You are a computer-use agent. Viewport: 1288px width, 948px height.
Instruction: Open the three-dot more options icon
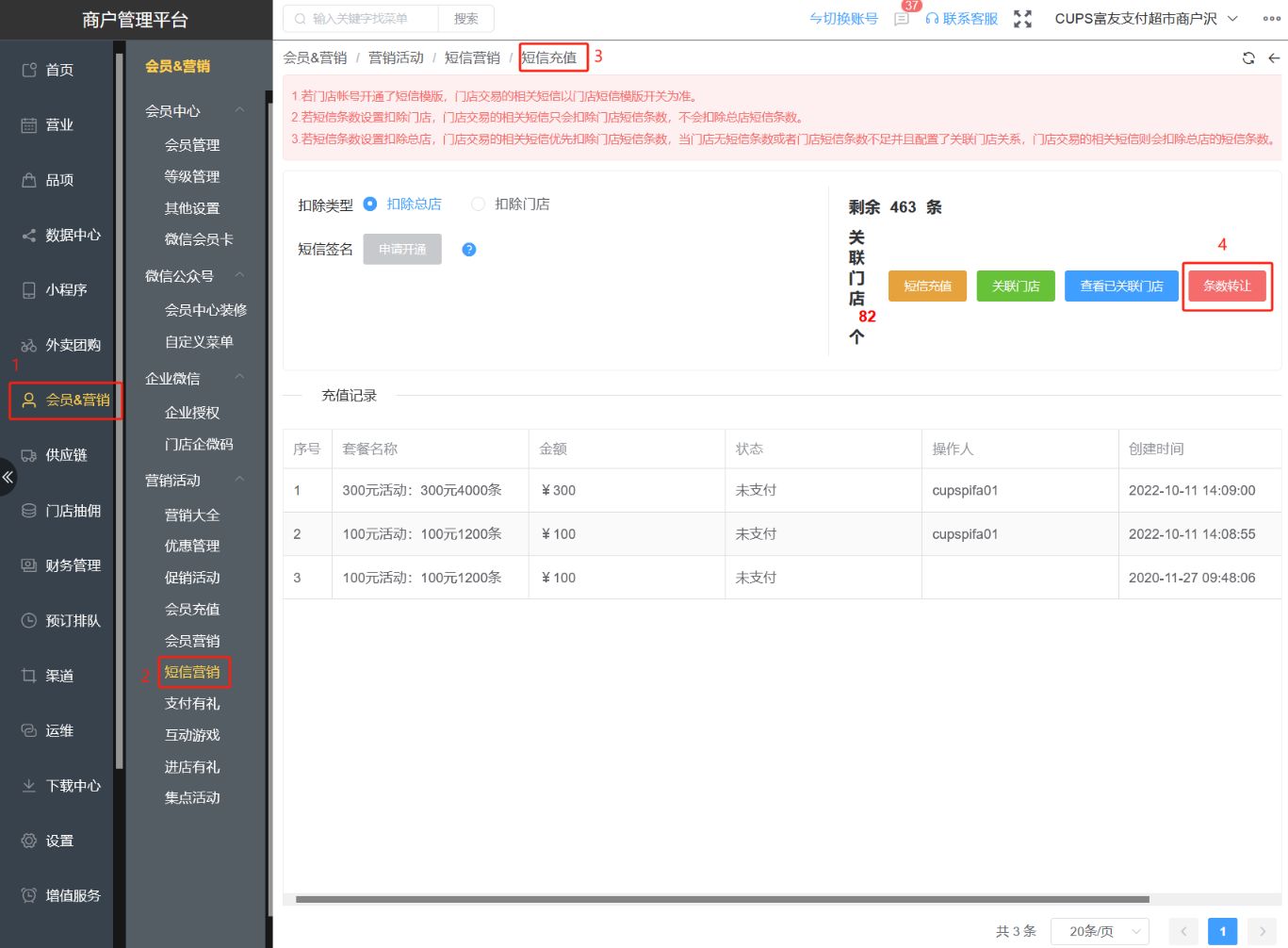click(x=1271, y=18)
